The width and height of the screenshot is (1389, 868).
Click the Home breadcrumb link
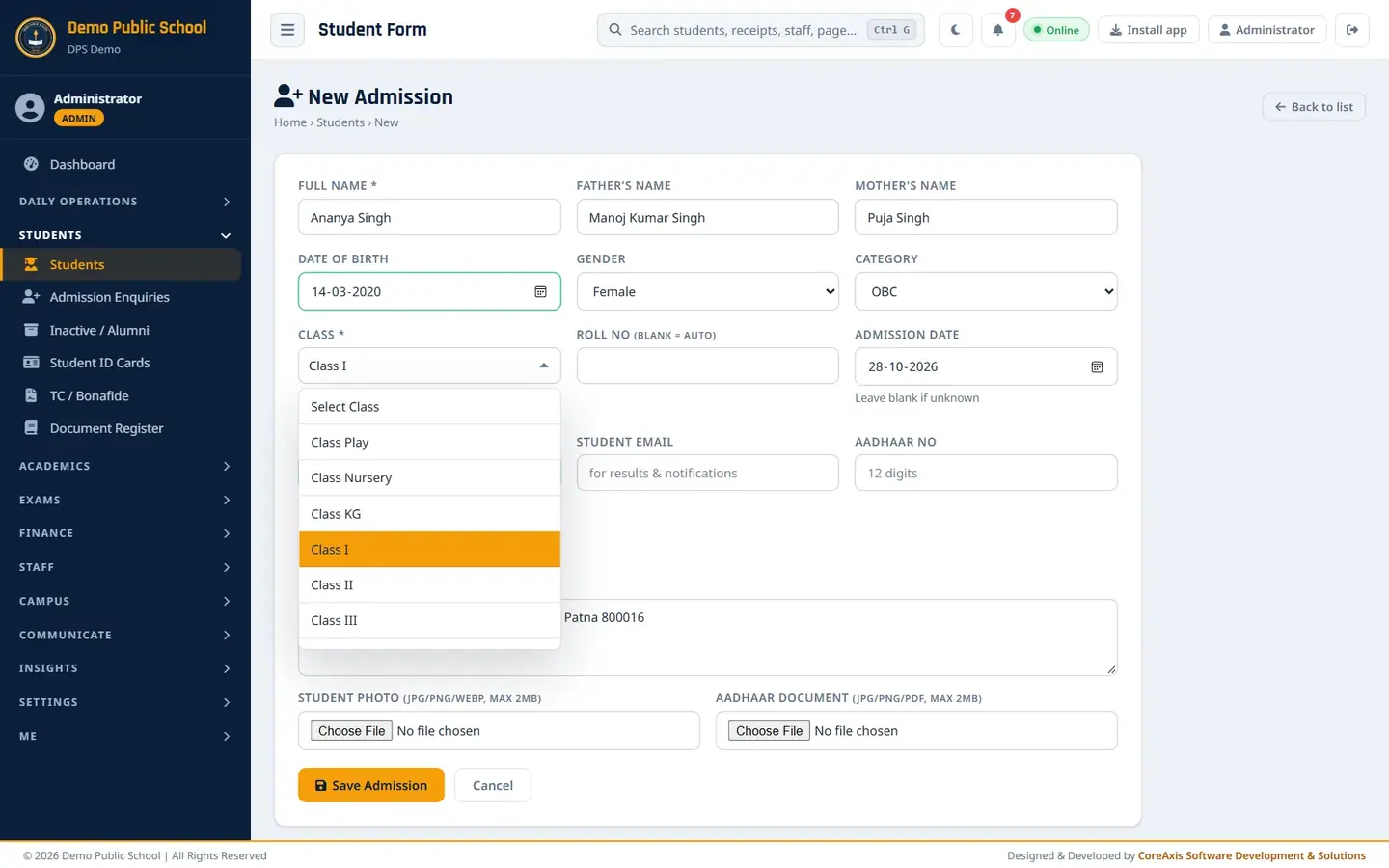point(289,122)
